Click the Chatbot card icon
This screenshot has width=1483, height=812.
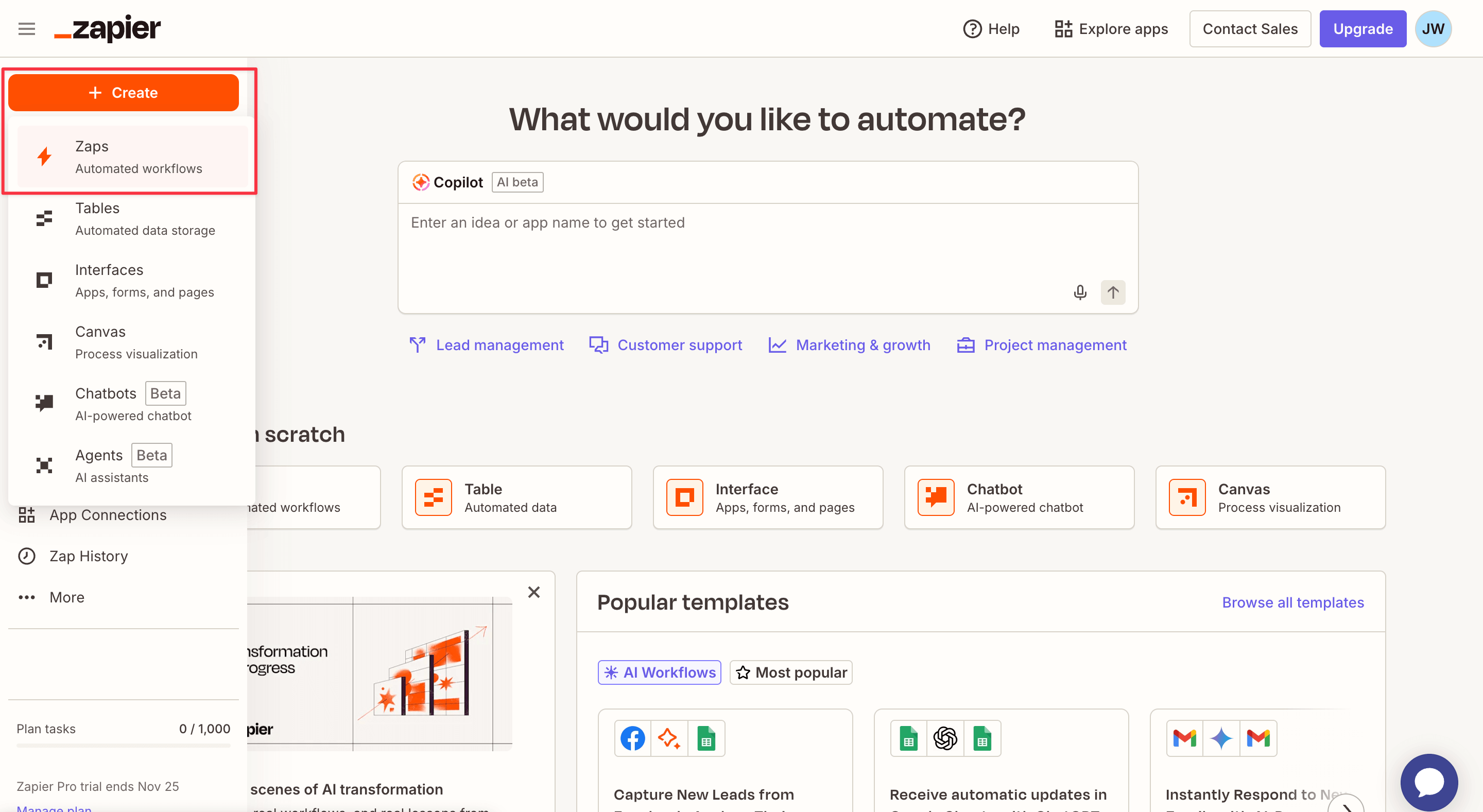coord(936,497)
